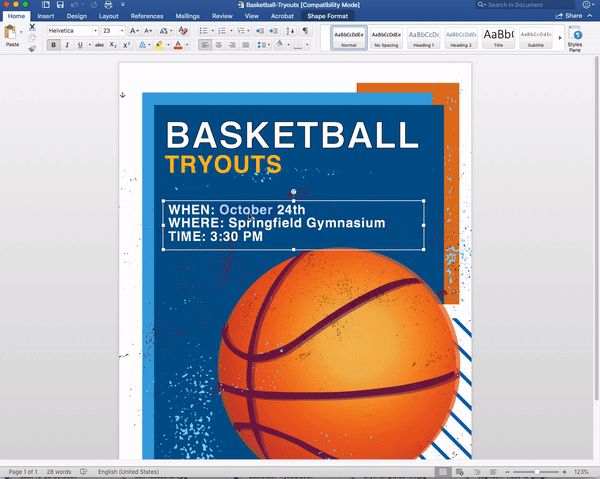This screenshot has height=479, width=600.
Task: Zoom in with the plus button
Action: [x=564, y=472]
